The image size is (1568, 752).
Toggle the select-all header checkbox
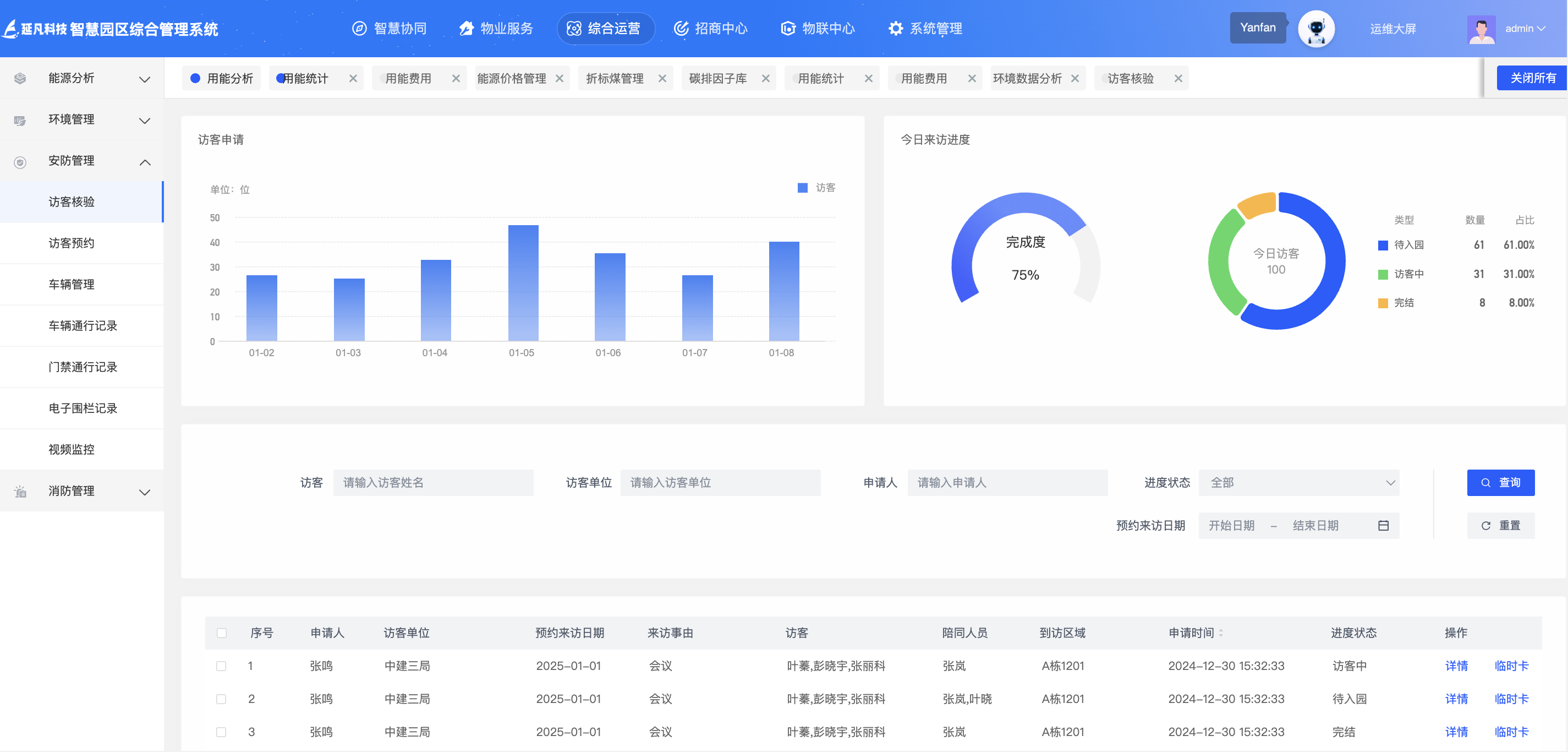222,633
